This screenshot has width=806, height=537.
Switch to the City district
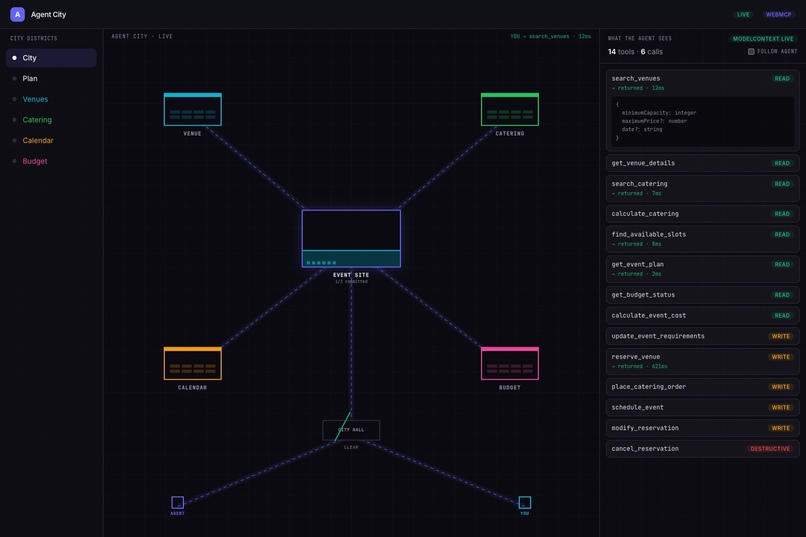click(x=51, y=58)
